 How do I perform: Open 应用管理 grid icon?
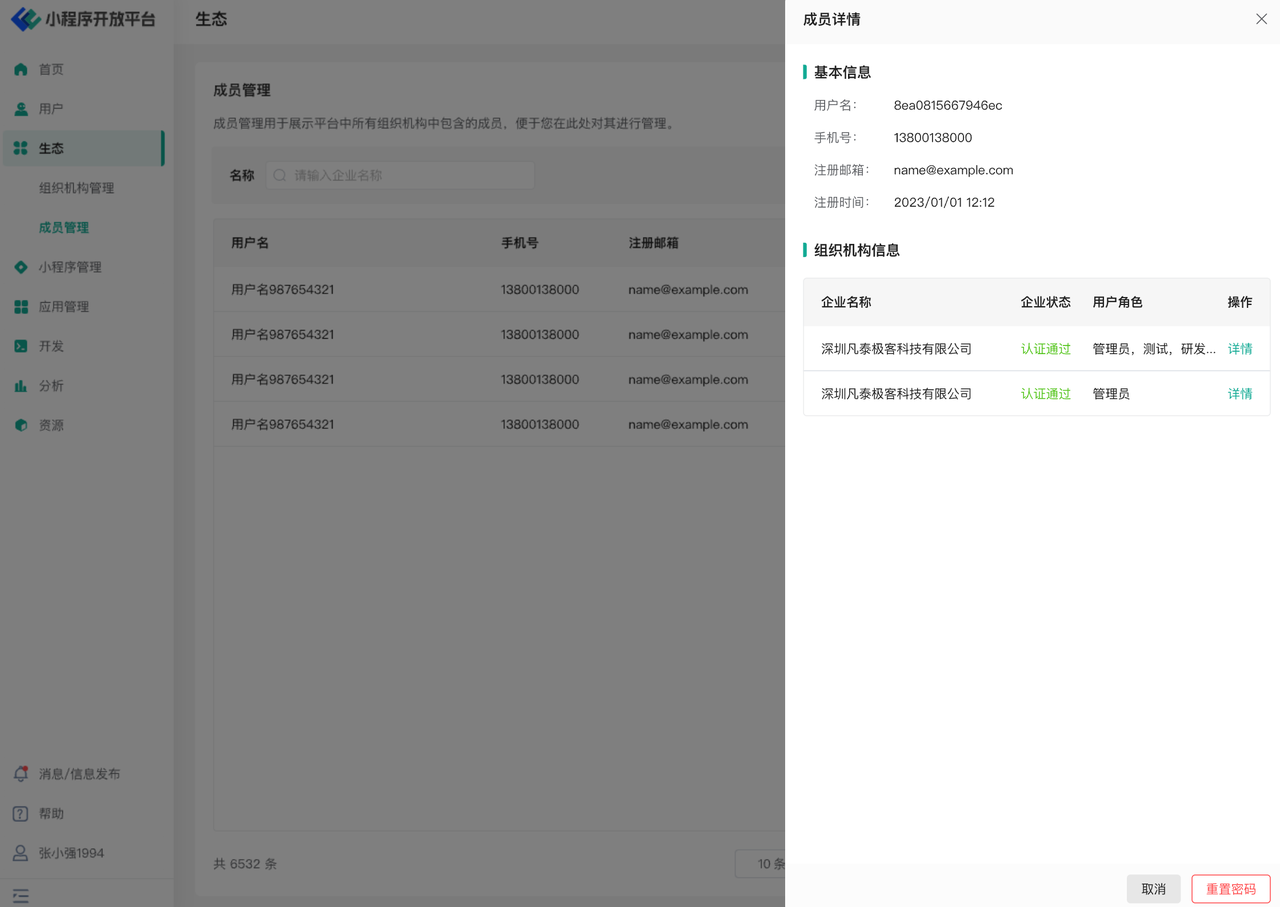21,307
